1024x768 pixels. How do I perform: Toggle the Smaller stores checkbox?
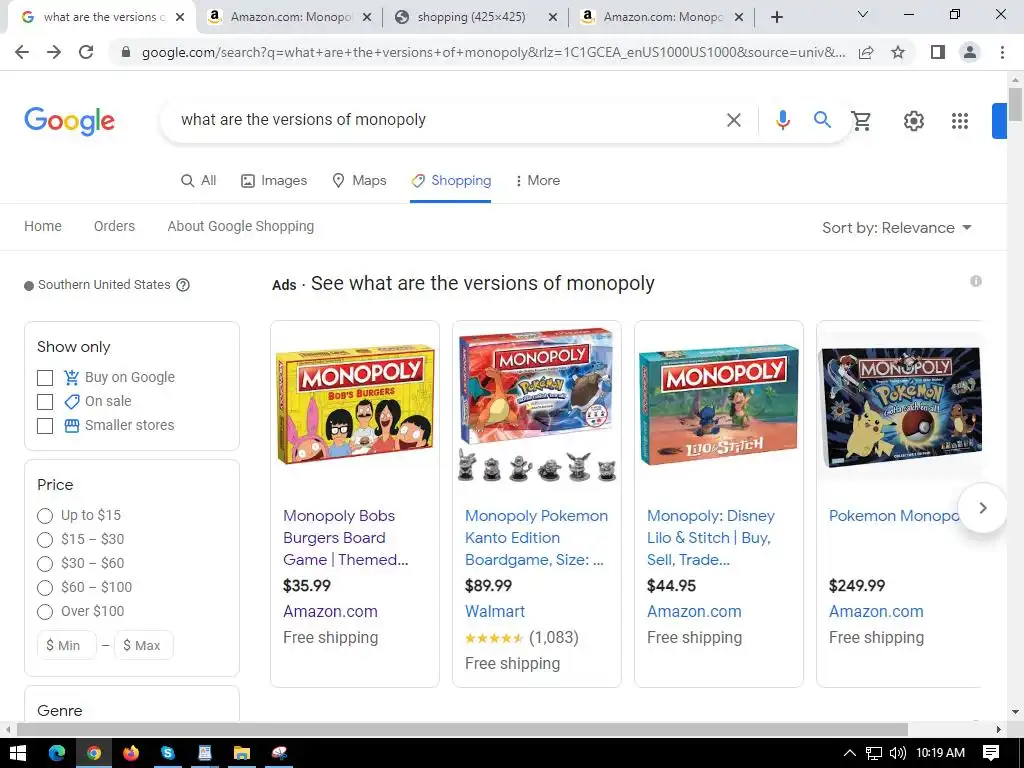click(45, 426)
